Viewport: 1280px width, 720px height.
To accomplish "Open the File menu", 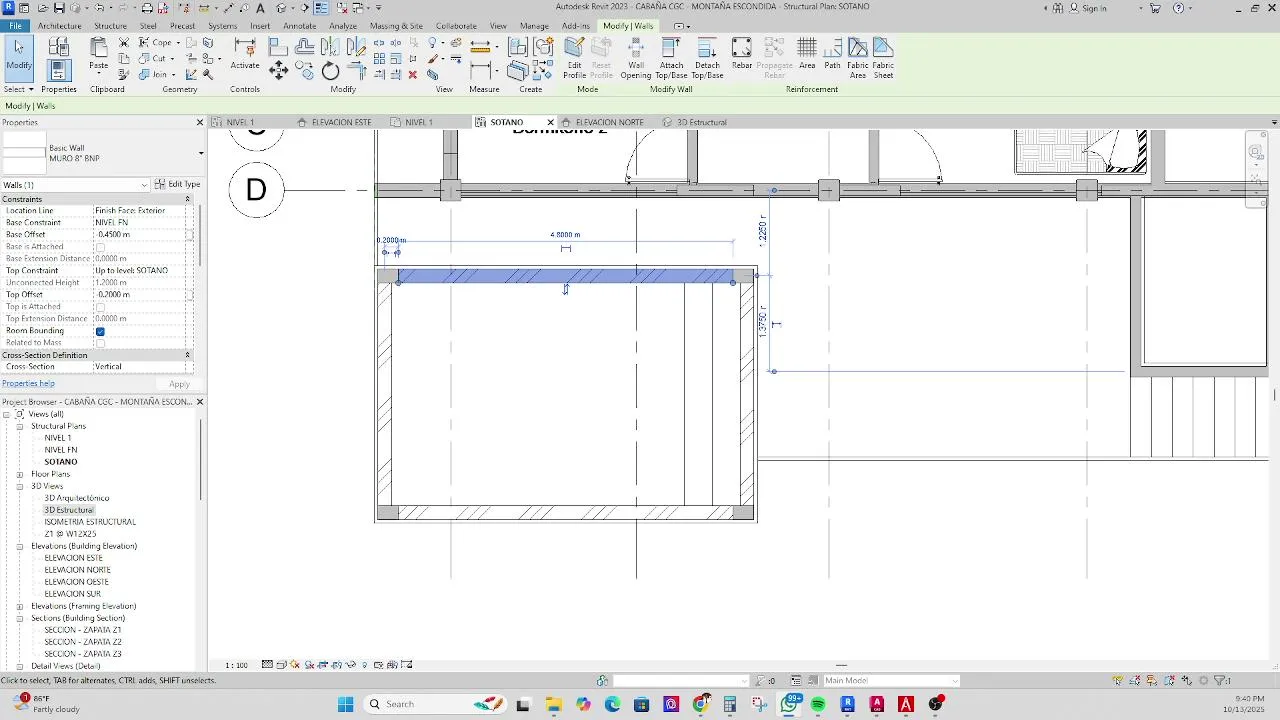I will click(x=15, y=26).
